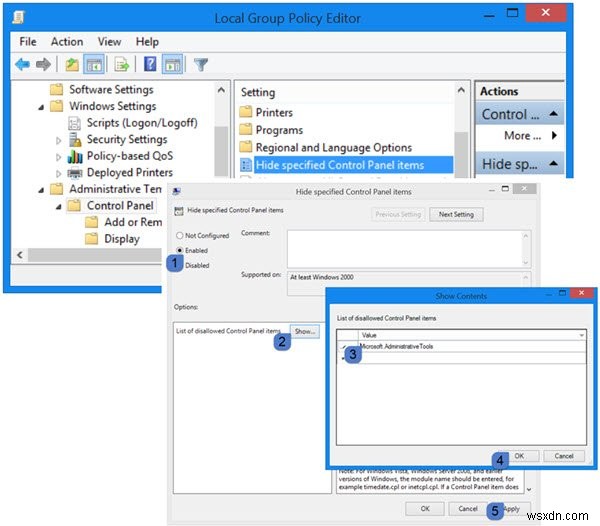Click Cancel in the policy setting dialog
The image size is (600, 526).
coord(468,509)
